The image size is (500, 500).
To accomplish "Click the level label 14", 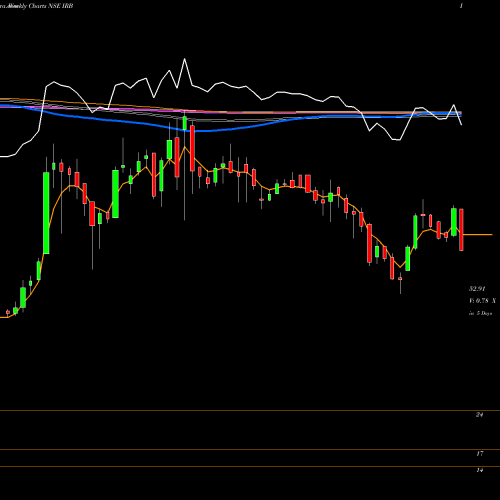I will coord(479,470).
